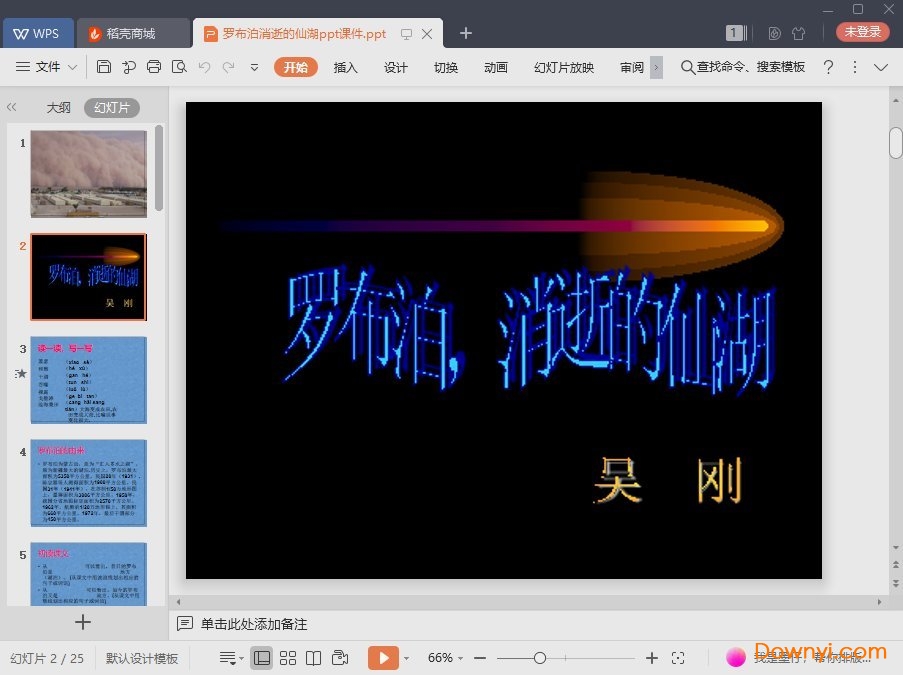The image size is (903, 675).
Task: Expand the quick access toolbar customize arrow
Action: click(253, 67)
